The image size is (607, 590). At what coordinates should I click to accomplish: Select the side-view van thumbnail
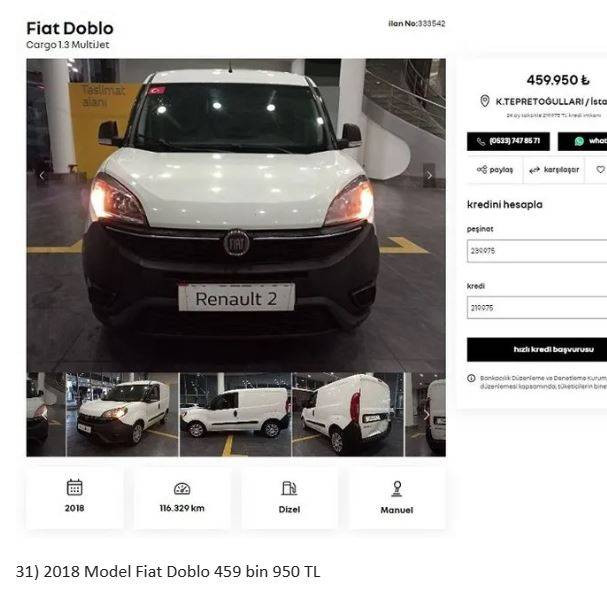pos(235,414)
